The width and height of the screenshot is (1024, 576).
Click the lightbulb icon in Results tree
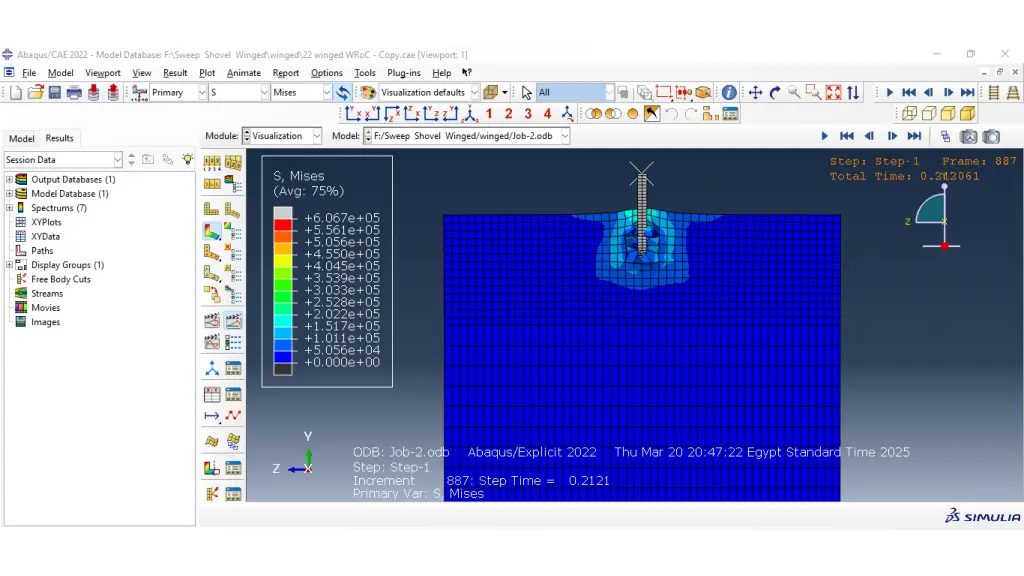(187, 159)
